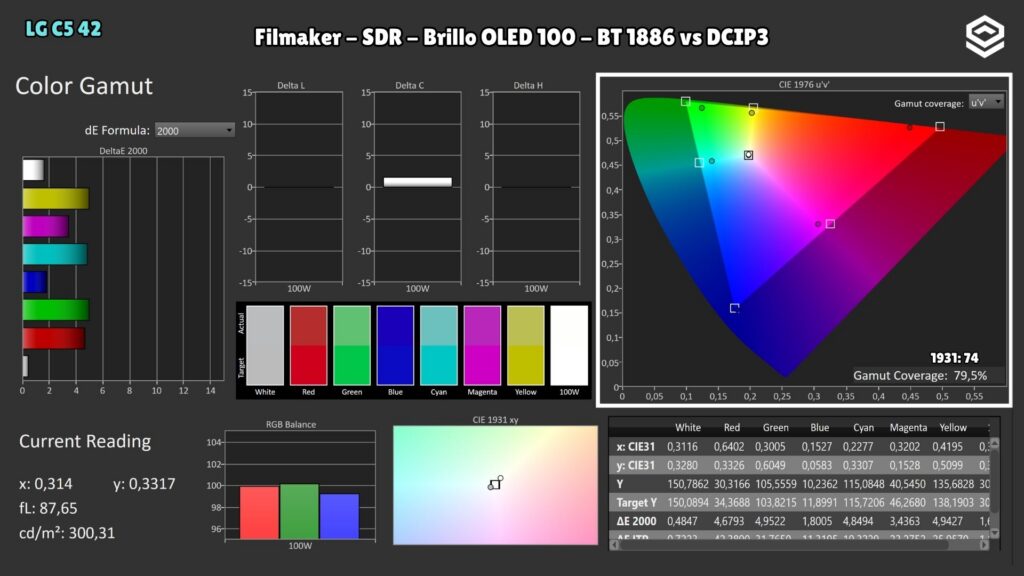Click the white point marker in CIE 1976 chart
Screen dimensions: 1024x576
[748, 155]
